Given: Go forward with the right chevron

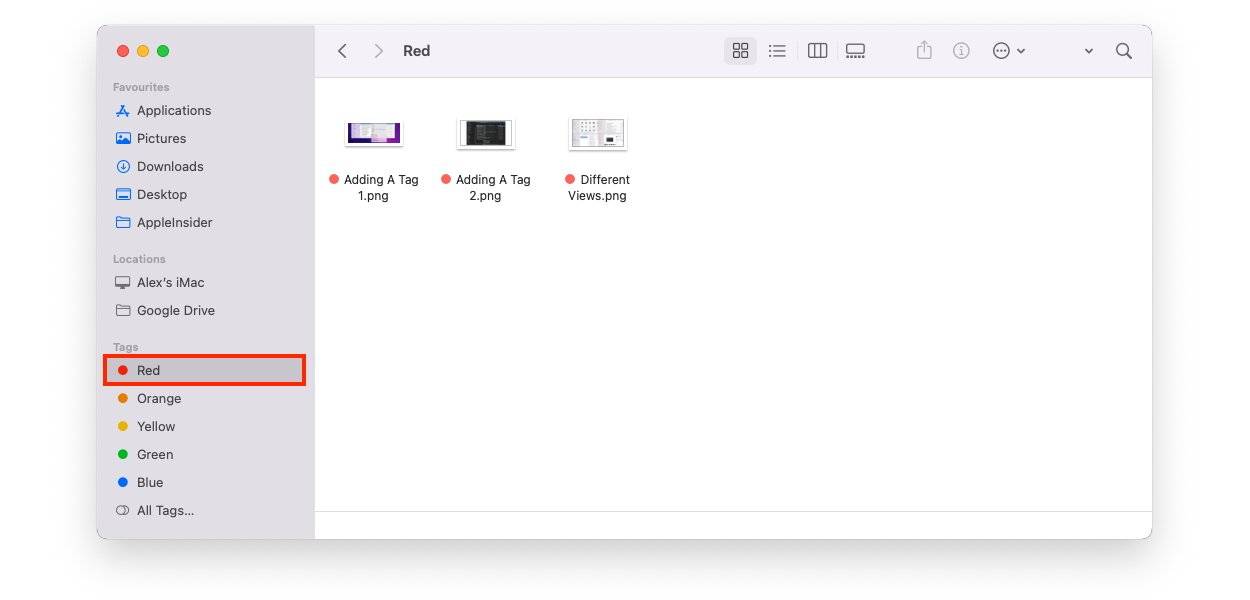Looking at the screenshot, I should [378, 51].
